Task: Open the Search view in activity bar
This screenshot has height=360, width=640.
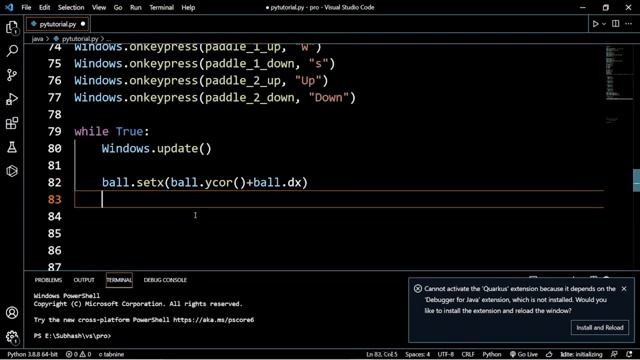Action: [12, 51]
